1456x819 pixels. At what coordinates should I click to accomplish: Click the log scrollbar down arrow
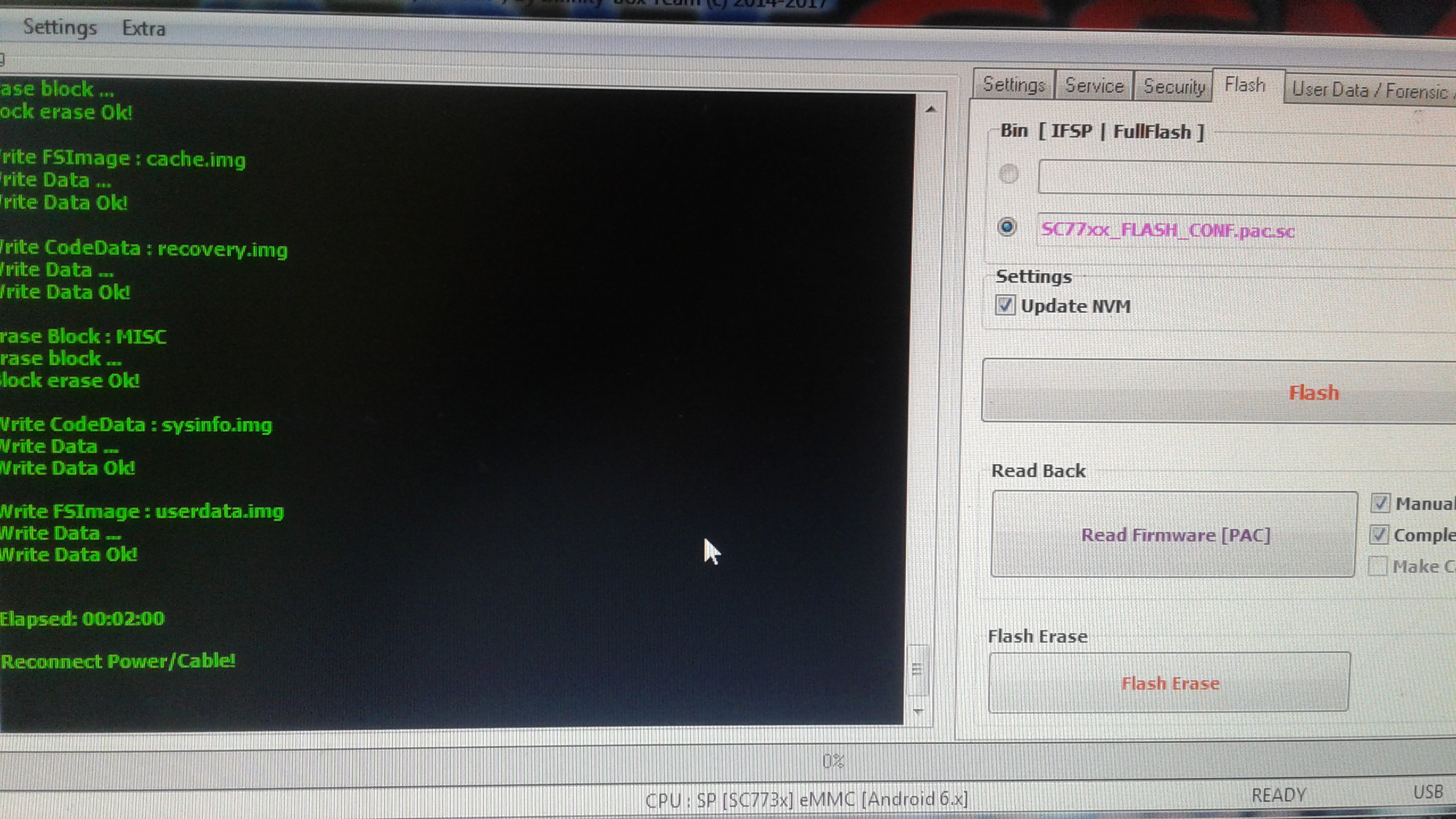click(x=917, y=711)
